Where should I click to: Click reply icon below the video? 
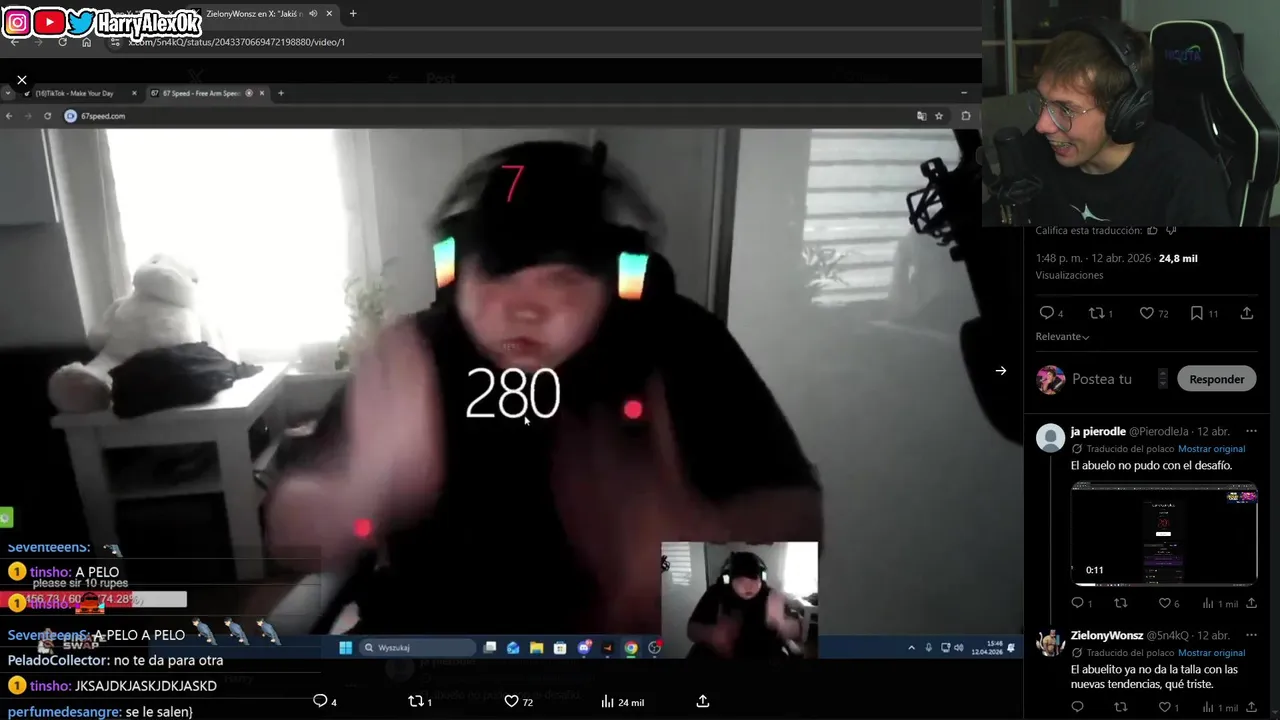point(320,701)
